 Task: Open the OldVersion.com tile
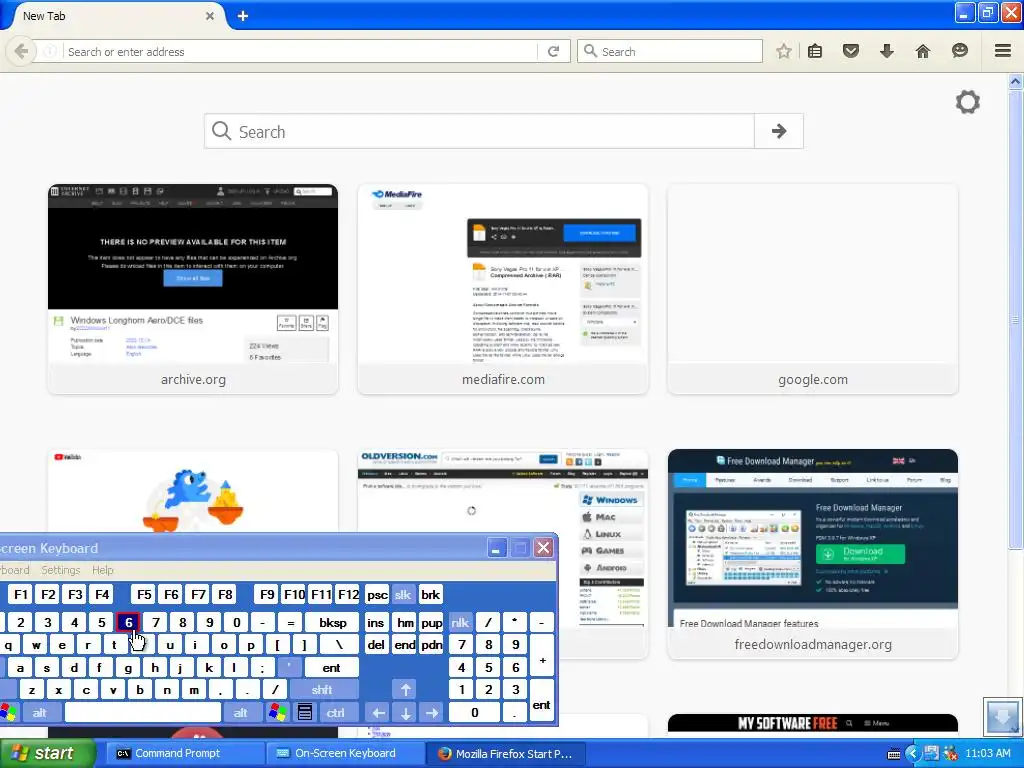601,554
